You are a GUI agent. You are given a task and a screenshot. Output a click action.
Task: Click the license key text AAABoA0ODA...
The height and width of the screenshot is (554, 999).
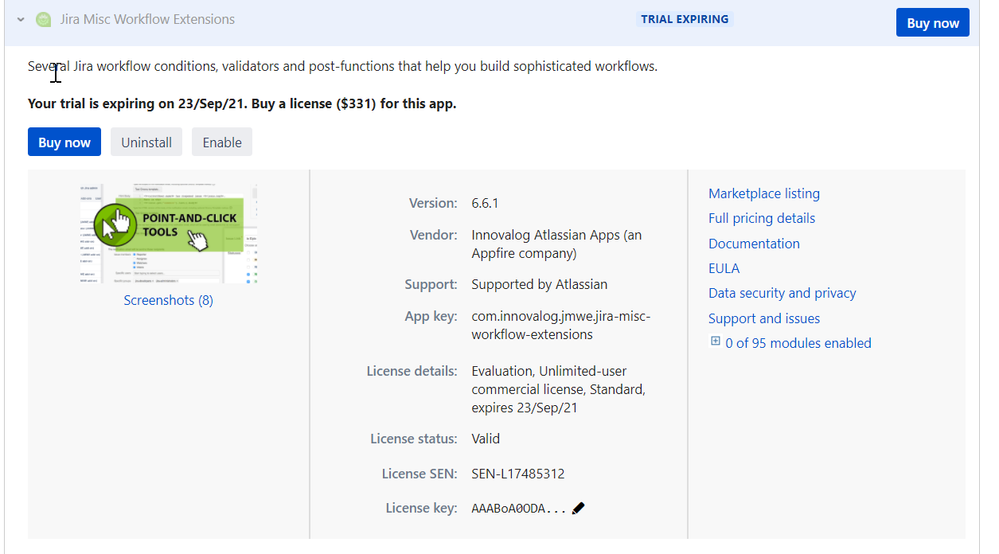(519, 508)
